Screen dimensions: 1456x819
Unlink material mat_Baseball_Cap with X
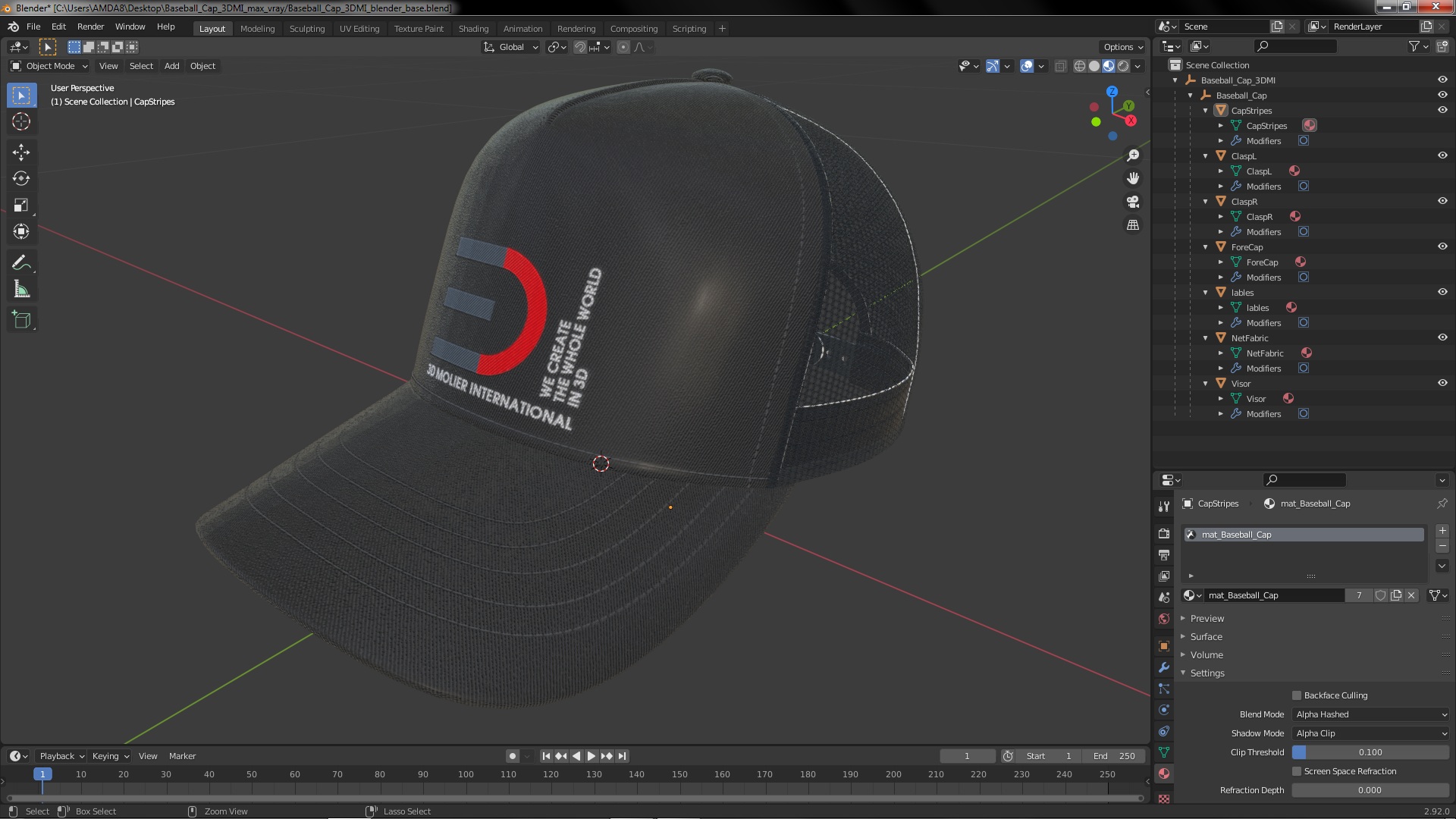1411,595
